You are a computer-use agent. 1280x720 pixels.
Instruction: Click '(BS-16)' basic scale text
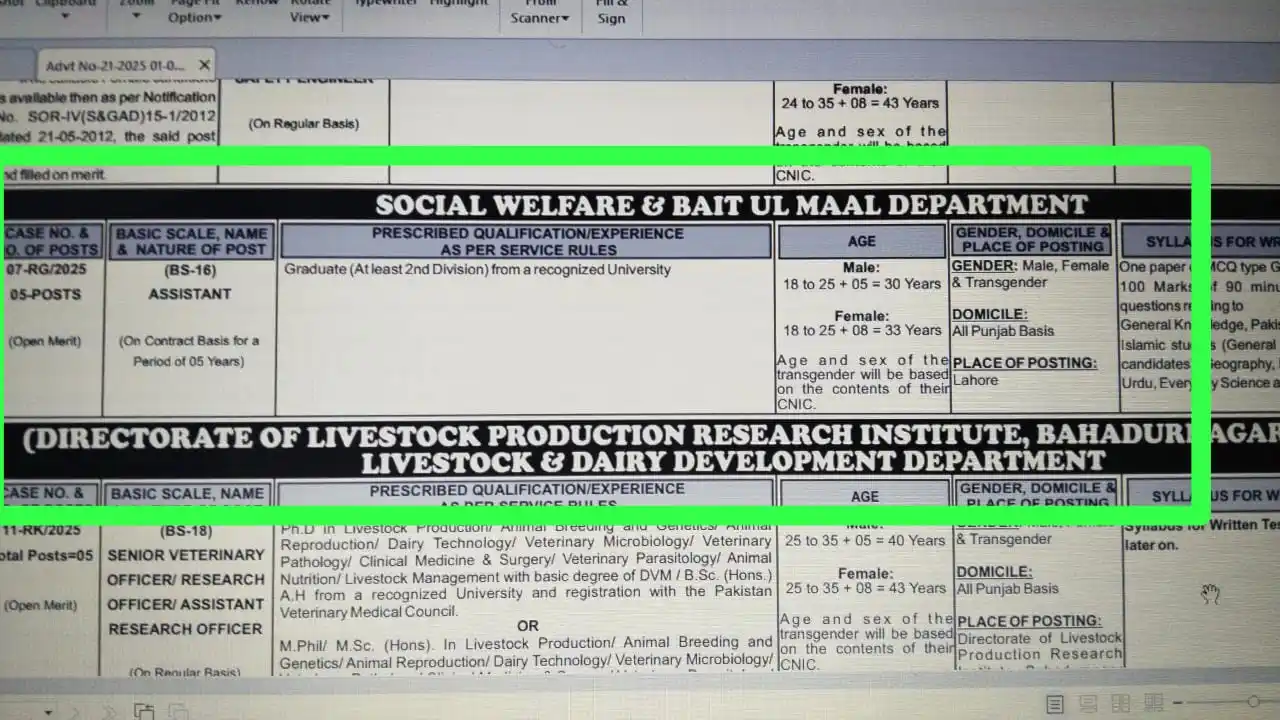(190, 270)
